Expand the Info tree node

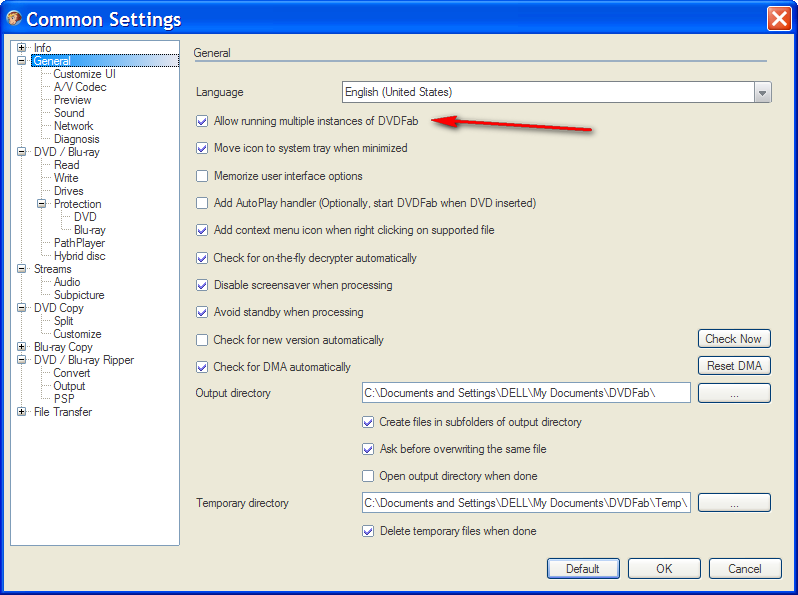21,47
